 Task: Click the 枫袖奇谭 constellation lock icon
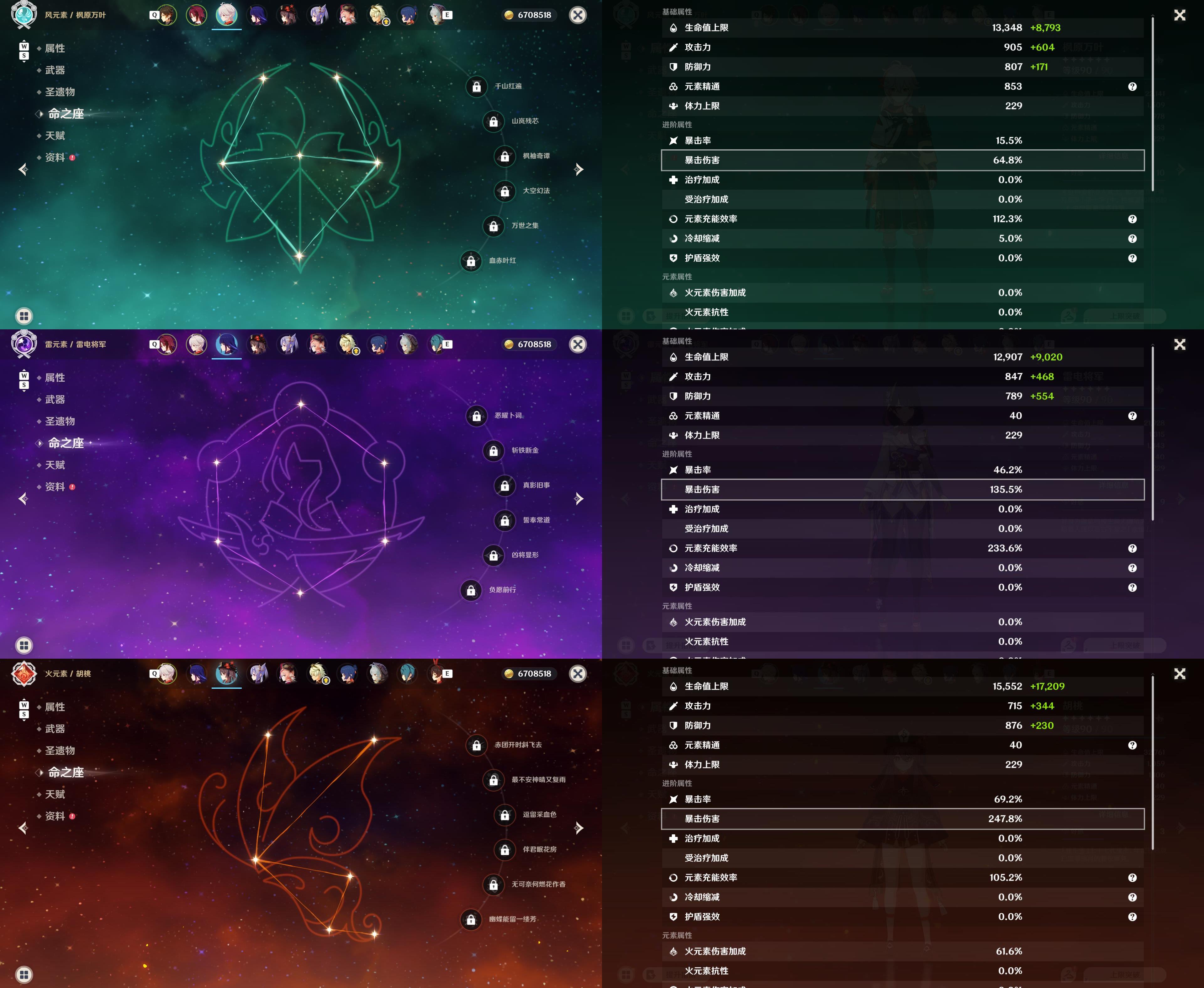coord(505,157)
